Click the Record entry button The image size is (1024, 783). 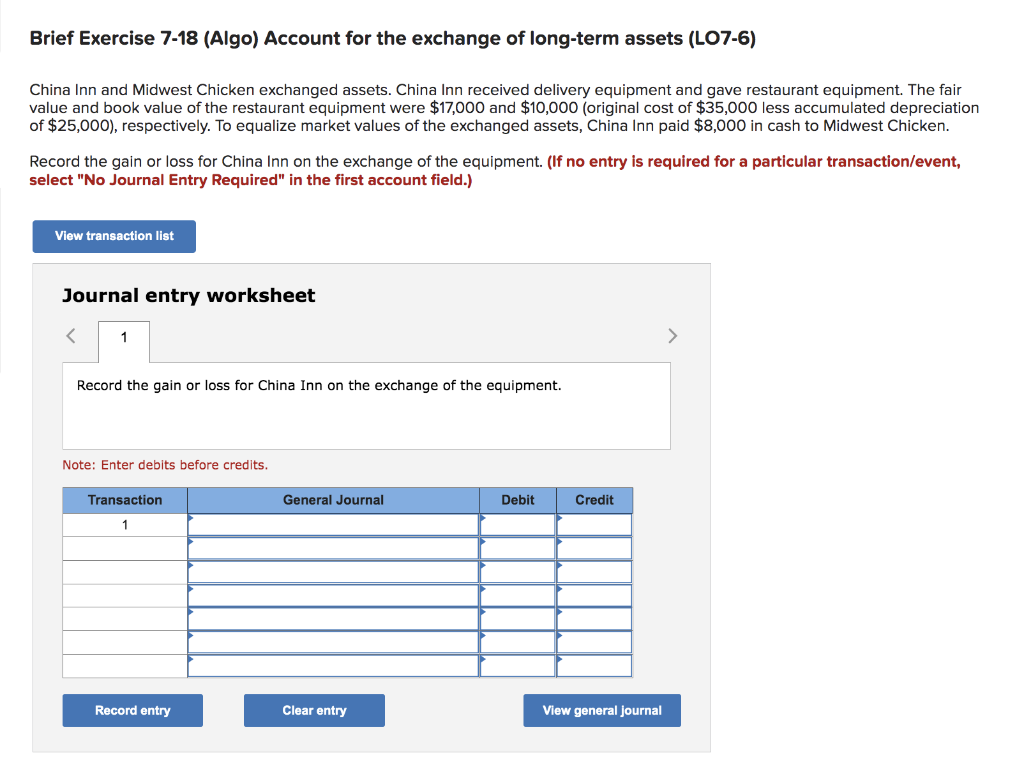click(x=132, y=710)
